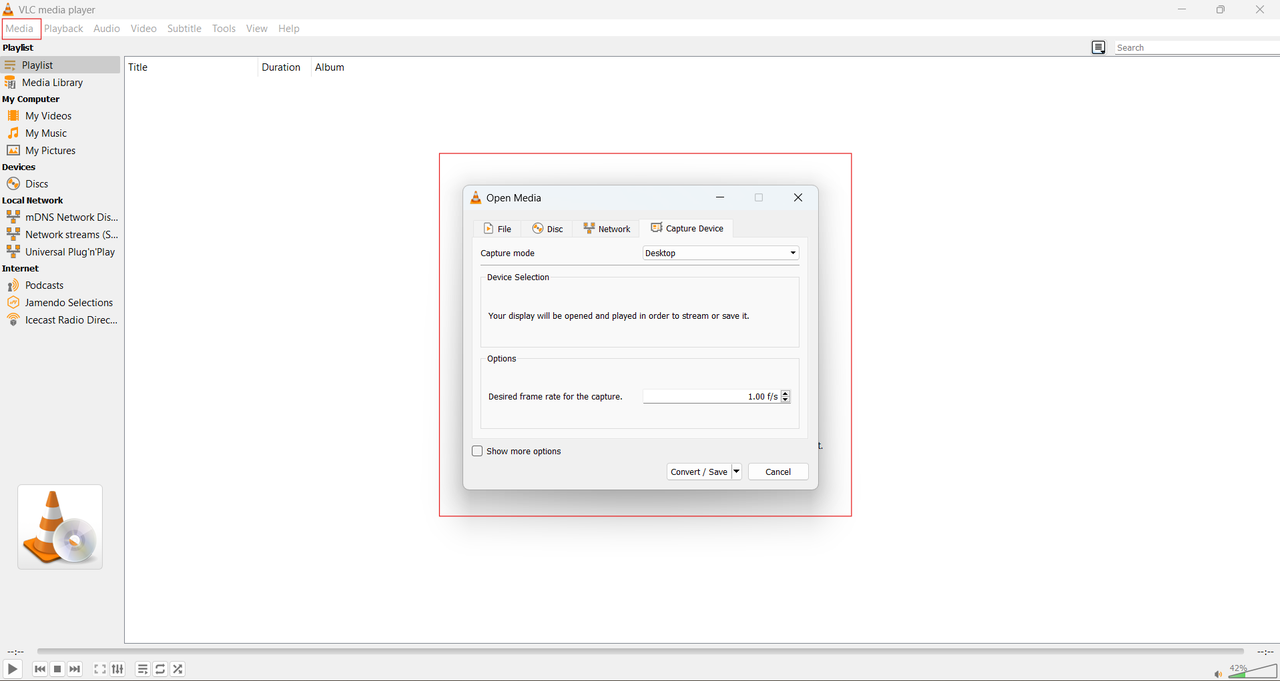
Task: Toggle the playlist view icon
Action: [143, 669]
